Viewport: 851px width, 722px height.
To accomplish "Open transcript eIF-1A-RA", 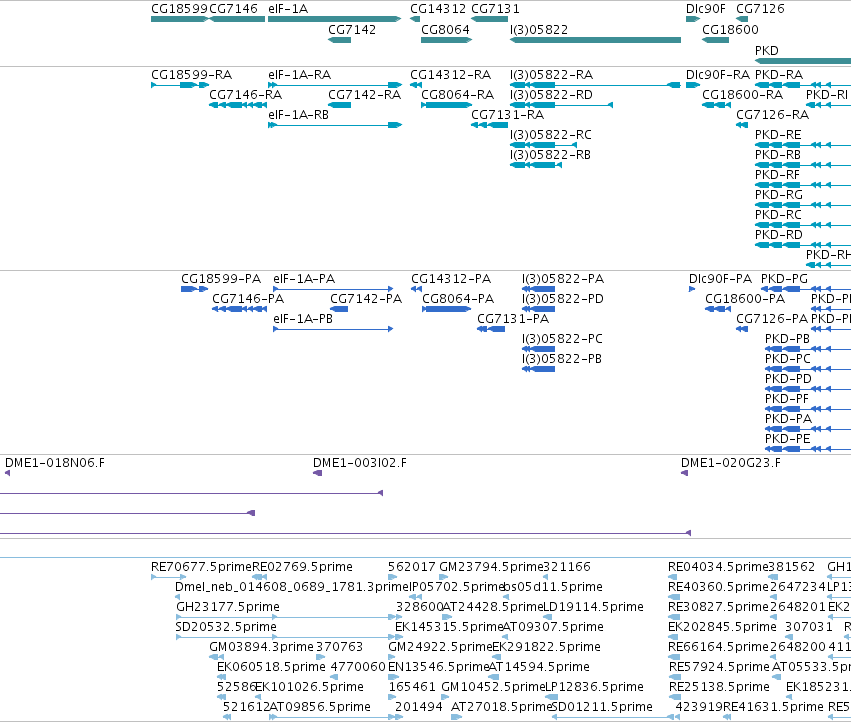I will point(299,75).
